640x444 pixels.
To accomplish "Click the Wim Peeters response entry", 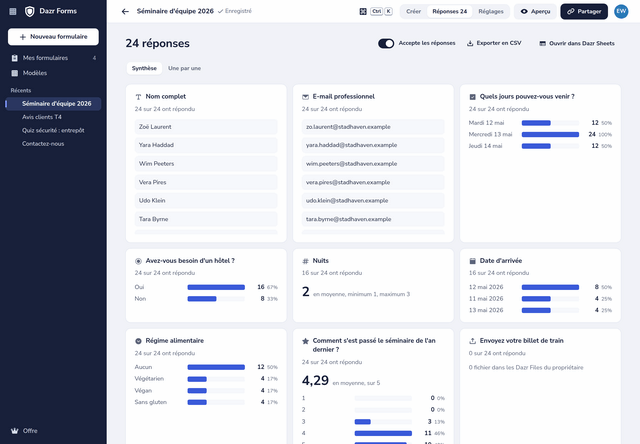I will 206,164.
